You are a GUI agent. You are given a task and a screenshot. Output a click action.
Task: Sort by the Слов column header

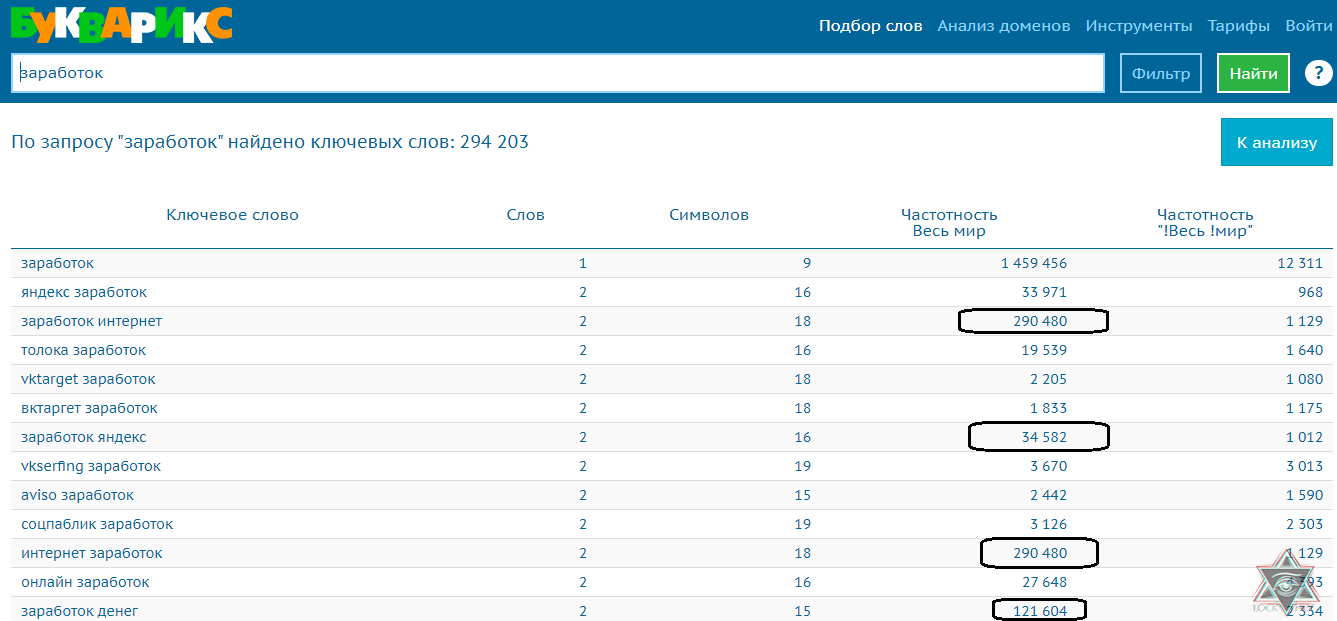[x=526, y=215]
